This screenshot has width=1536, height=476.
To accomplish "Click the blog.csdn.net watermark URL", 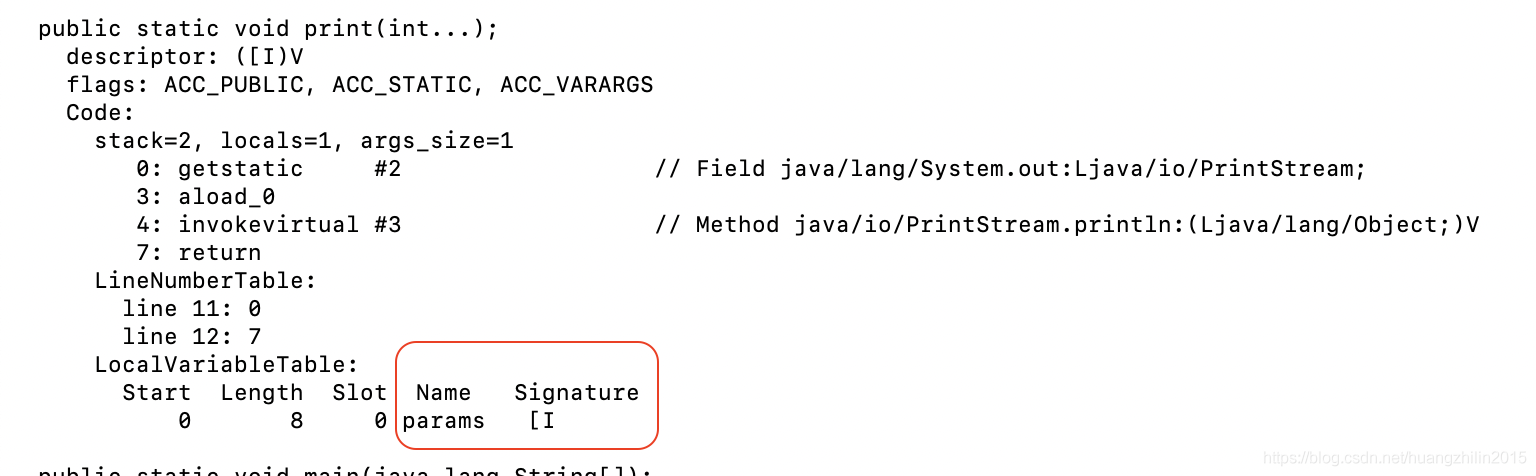I will [x=1394, y=458].
